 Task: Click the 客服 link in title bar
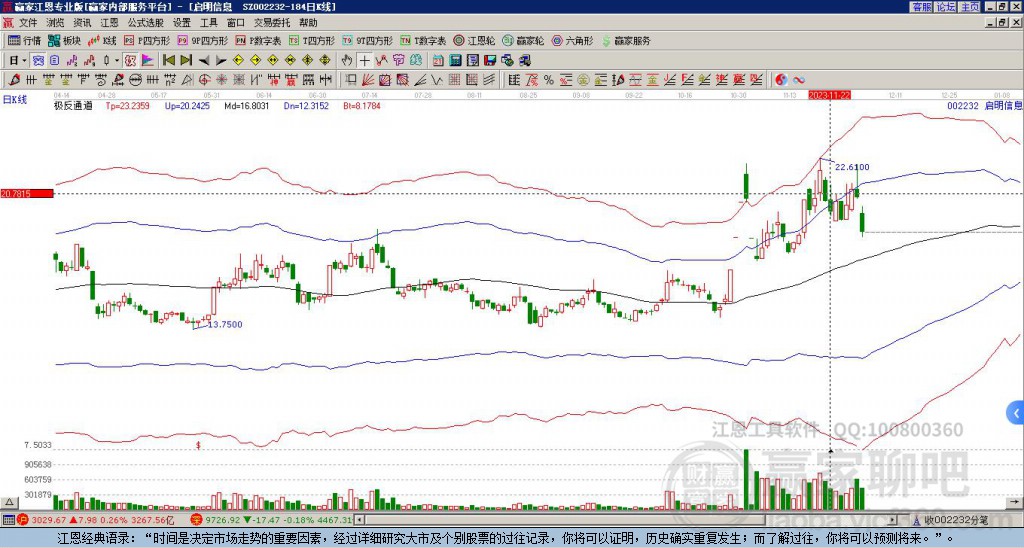coord(922,7)
